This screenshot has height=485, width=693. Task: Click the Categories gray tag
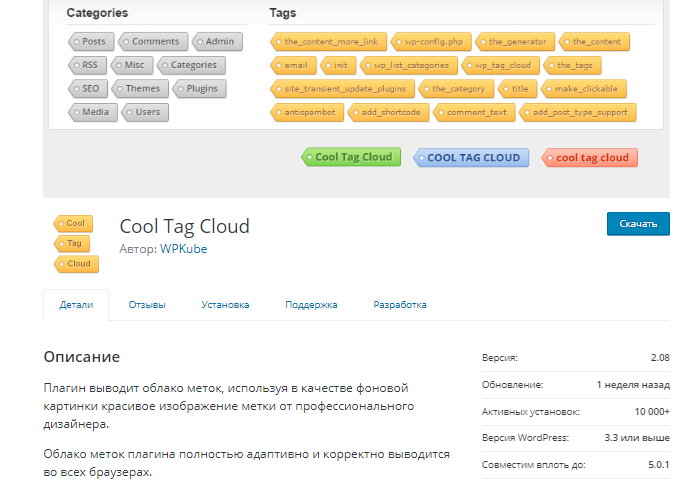tap(191, 65)
